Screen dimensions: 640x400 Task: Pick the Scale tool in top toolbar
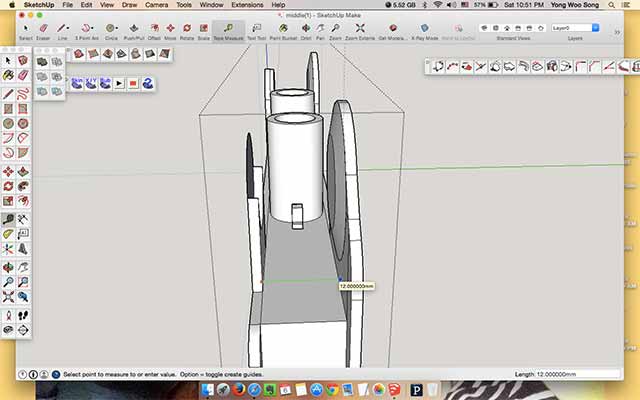click(203, 31)
